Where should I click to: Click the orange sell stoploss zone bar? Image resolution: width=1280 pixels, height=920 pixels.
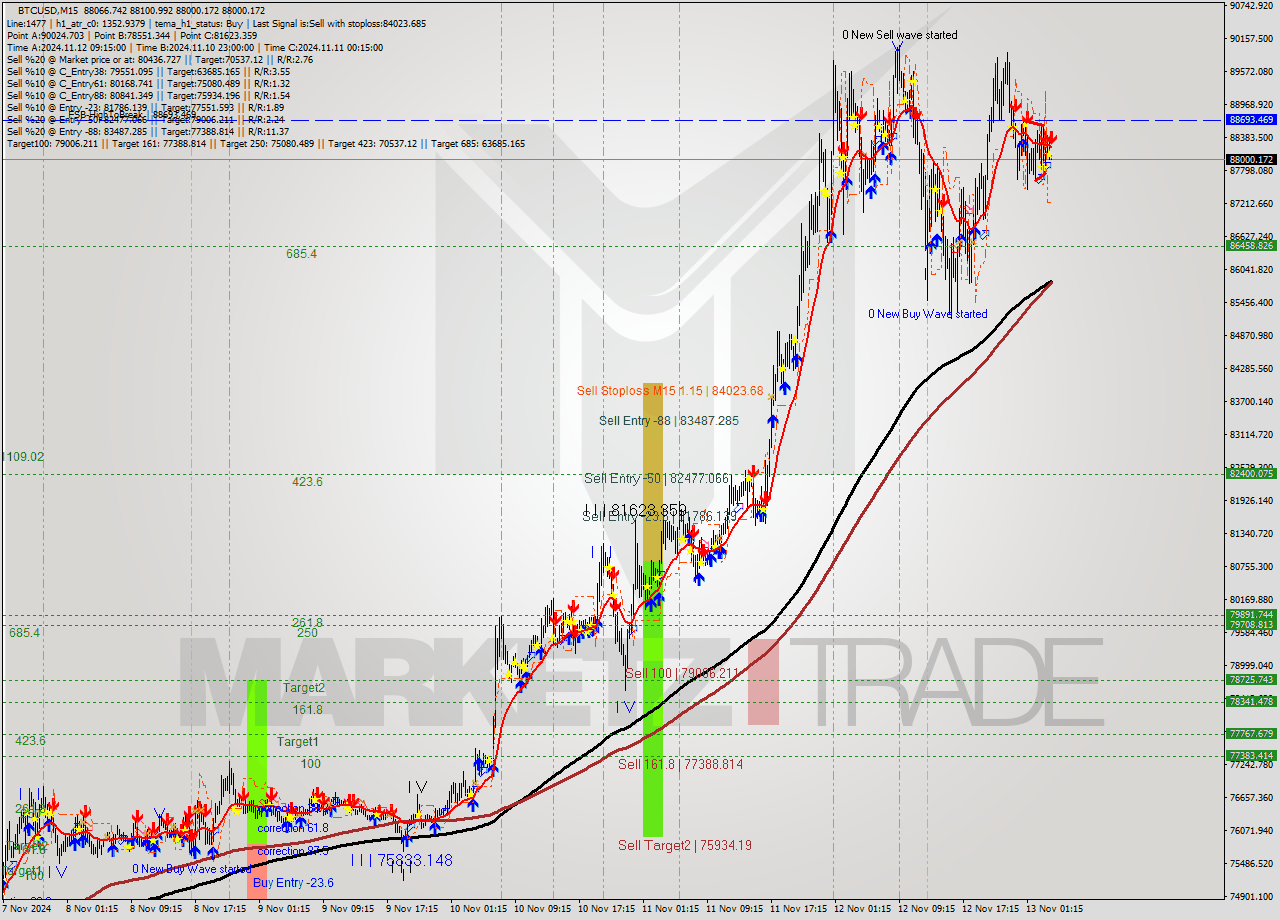[652, 472]
